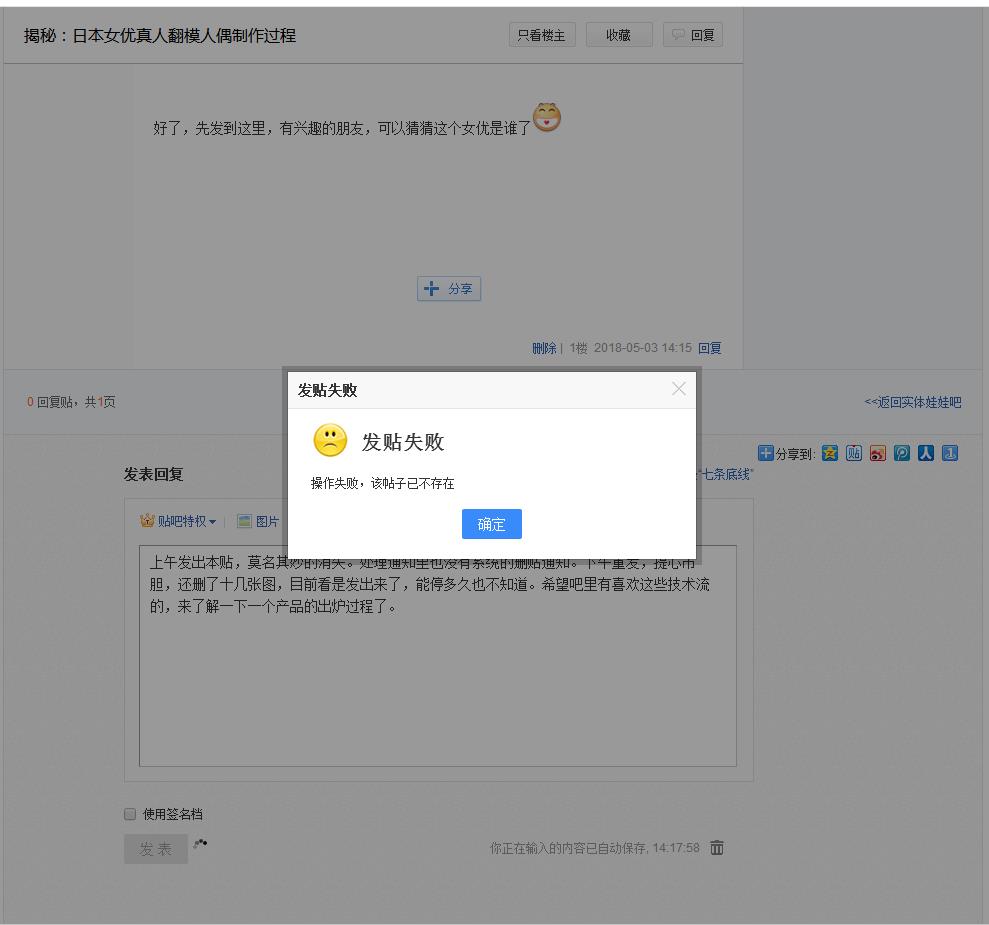
Task: Click the trash icon to clear saved draft
Action: point(717,847)
